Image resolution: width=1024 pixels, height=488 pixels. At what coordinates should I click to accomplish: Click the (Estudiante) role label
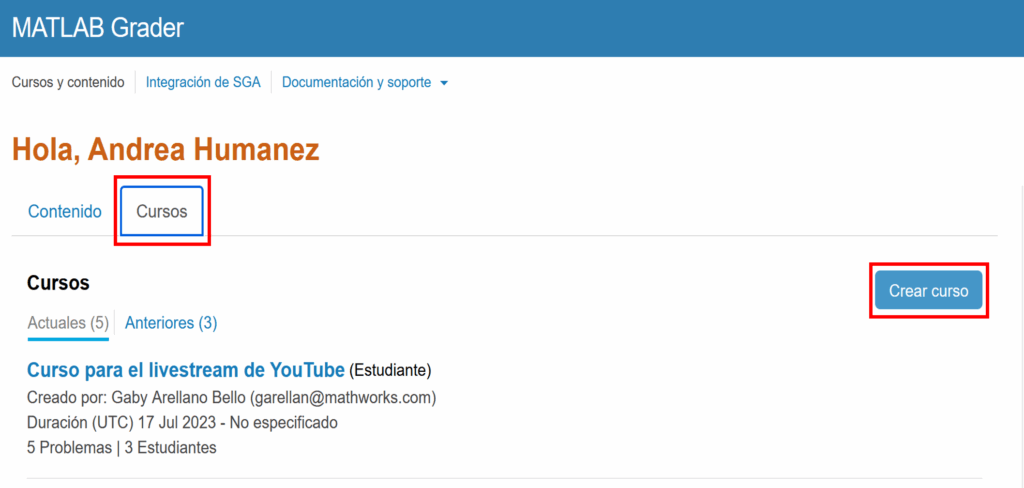point(390,370)
